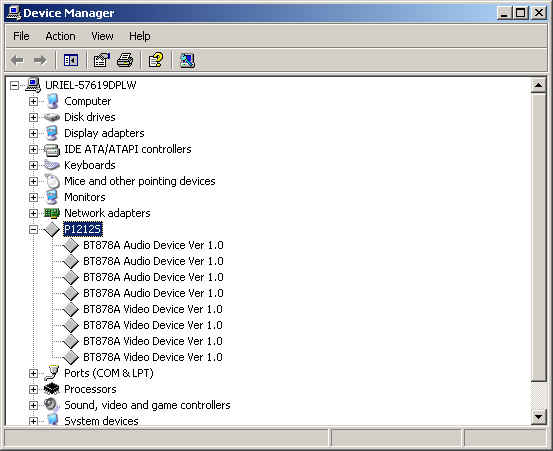Select the Keyboards label
Screen dimensions: 553x451
pos(90,165)
